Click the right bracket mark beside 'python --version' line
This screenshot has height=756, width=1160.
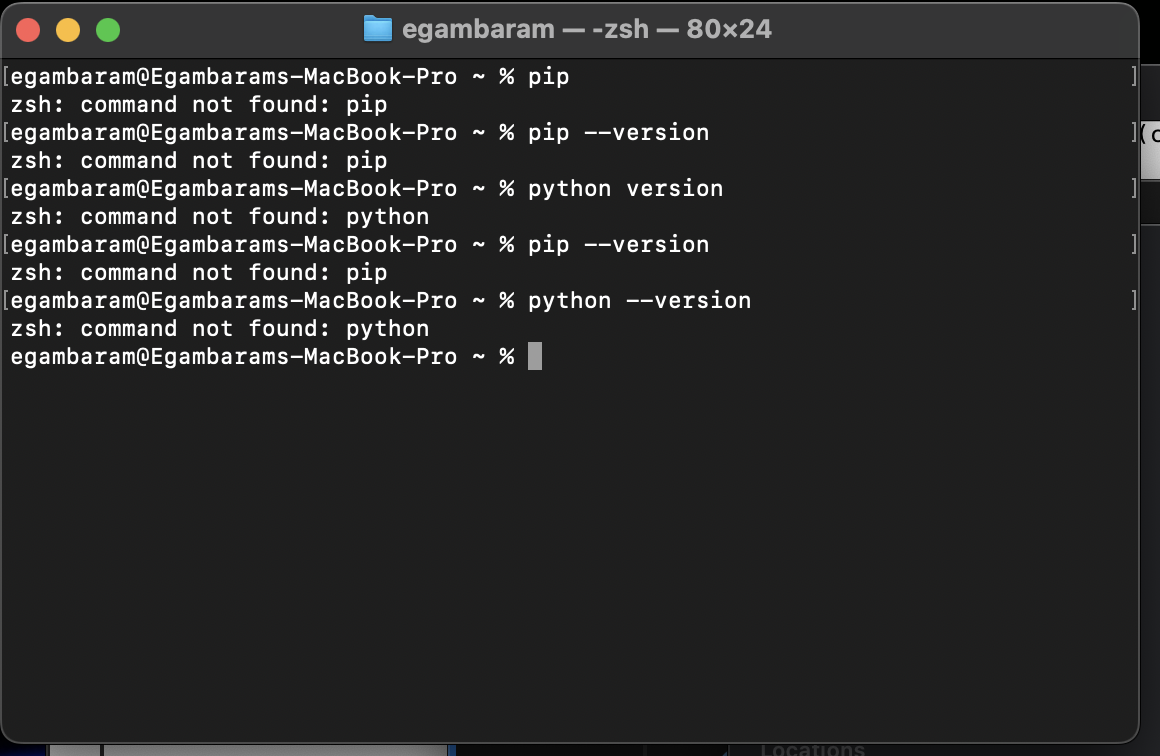coord(1133,300)
